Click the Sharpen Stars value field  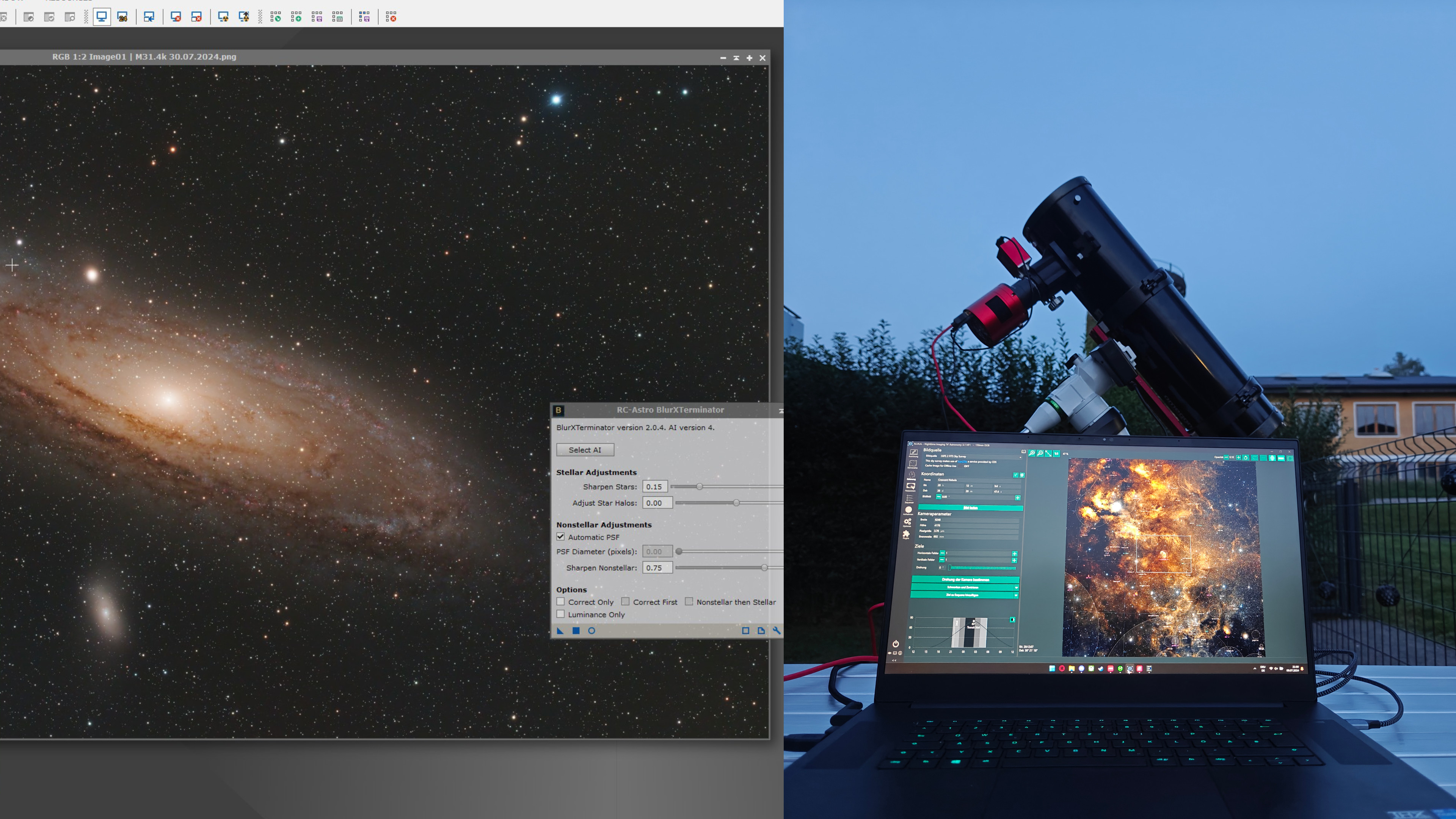click(654, 486)
